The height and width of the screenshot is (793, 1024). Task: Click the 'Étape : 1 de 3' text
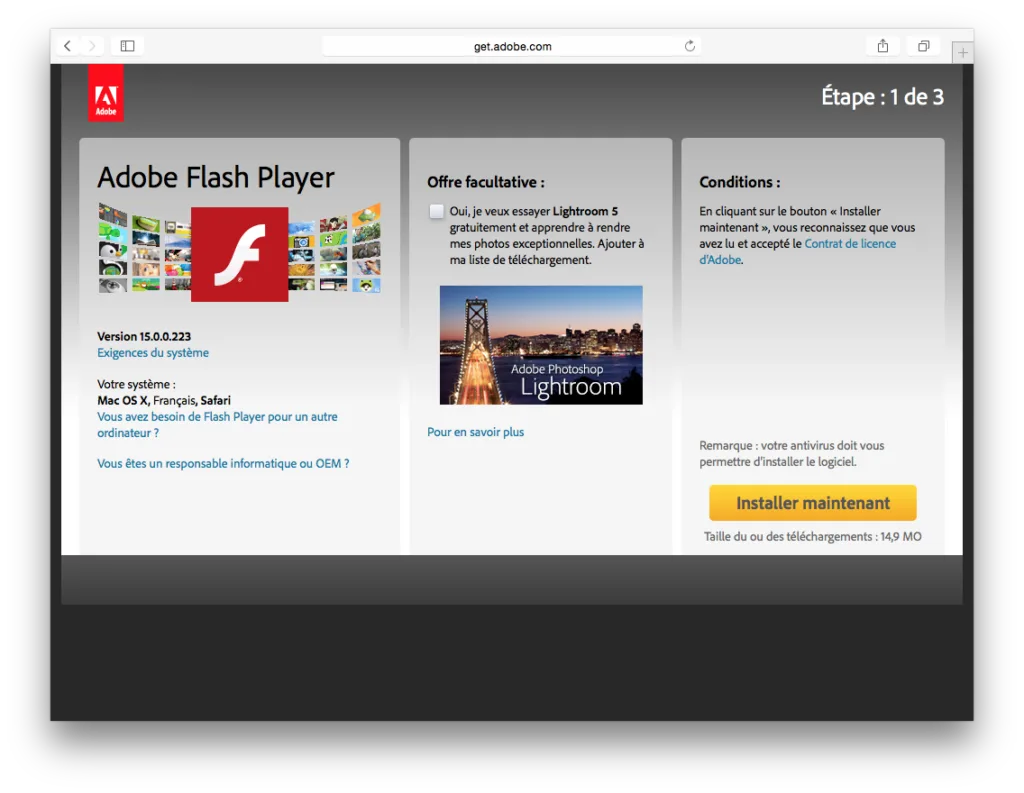[882, 97]
